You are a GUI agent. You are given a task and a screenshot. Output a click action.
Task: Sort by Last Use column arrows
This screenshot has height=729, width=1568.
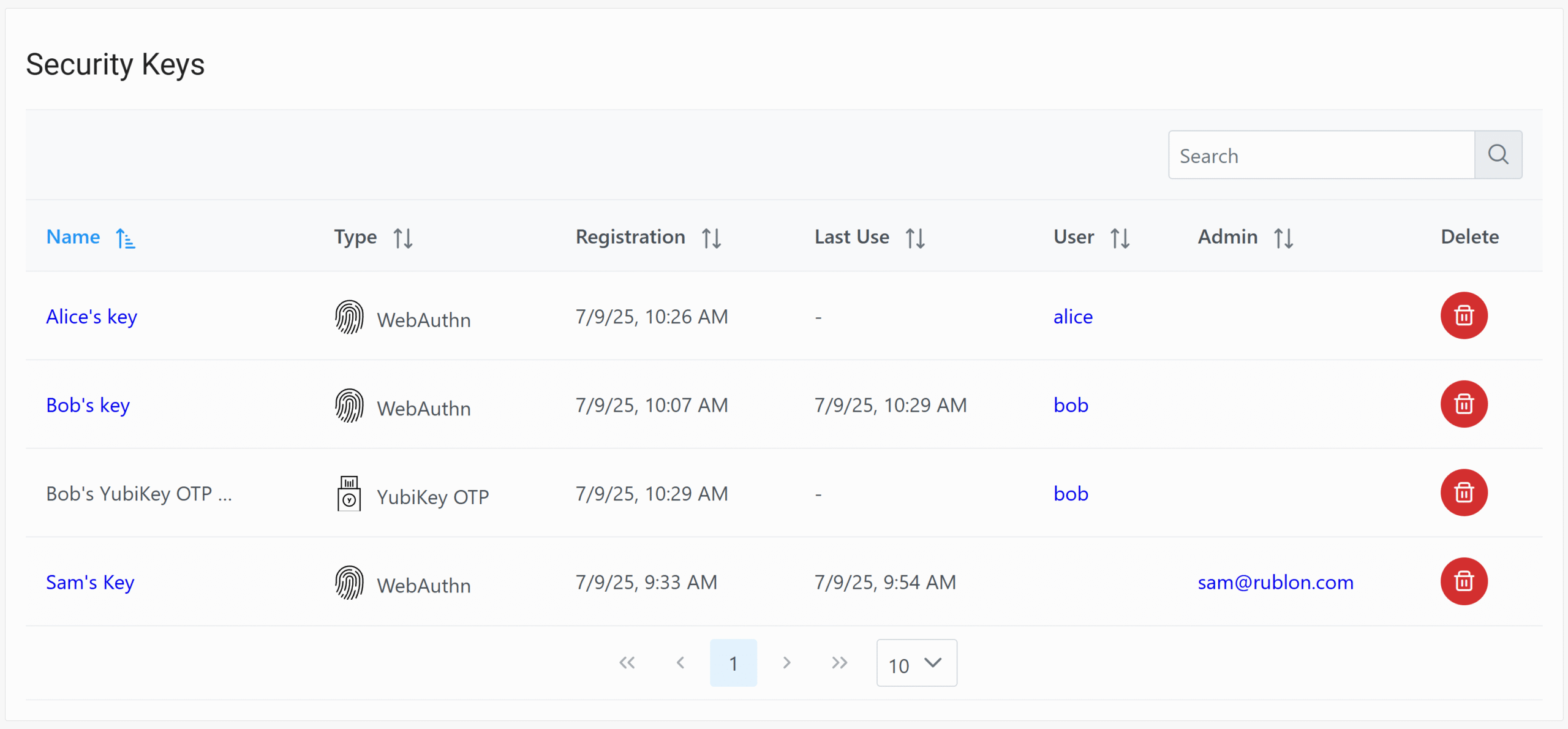point(915,238)
